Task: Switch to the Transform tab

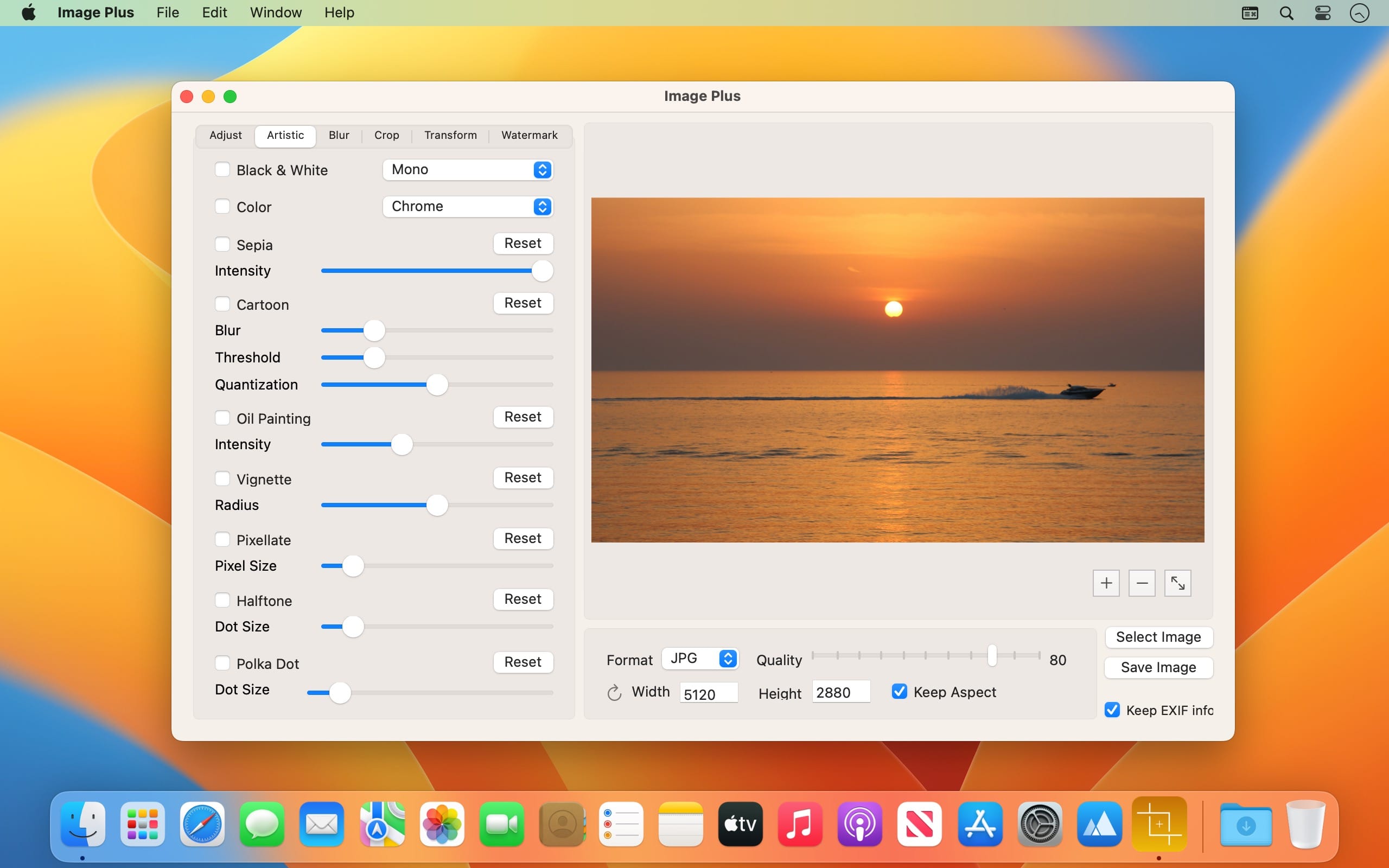Action: (x=450, y=135)
